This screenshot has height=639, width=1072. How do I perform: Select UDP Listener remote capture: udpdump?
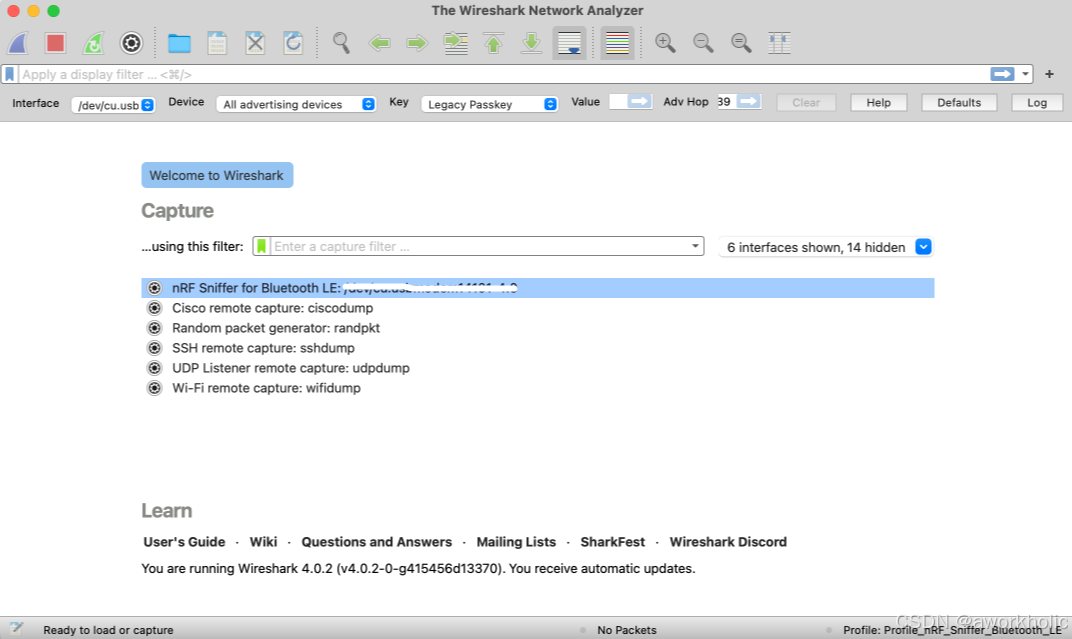click(537, 368)
